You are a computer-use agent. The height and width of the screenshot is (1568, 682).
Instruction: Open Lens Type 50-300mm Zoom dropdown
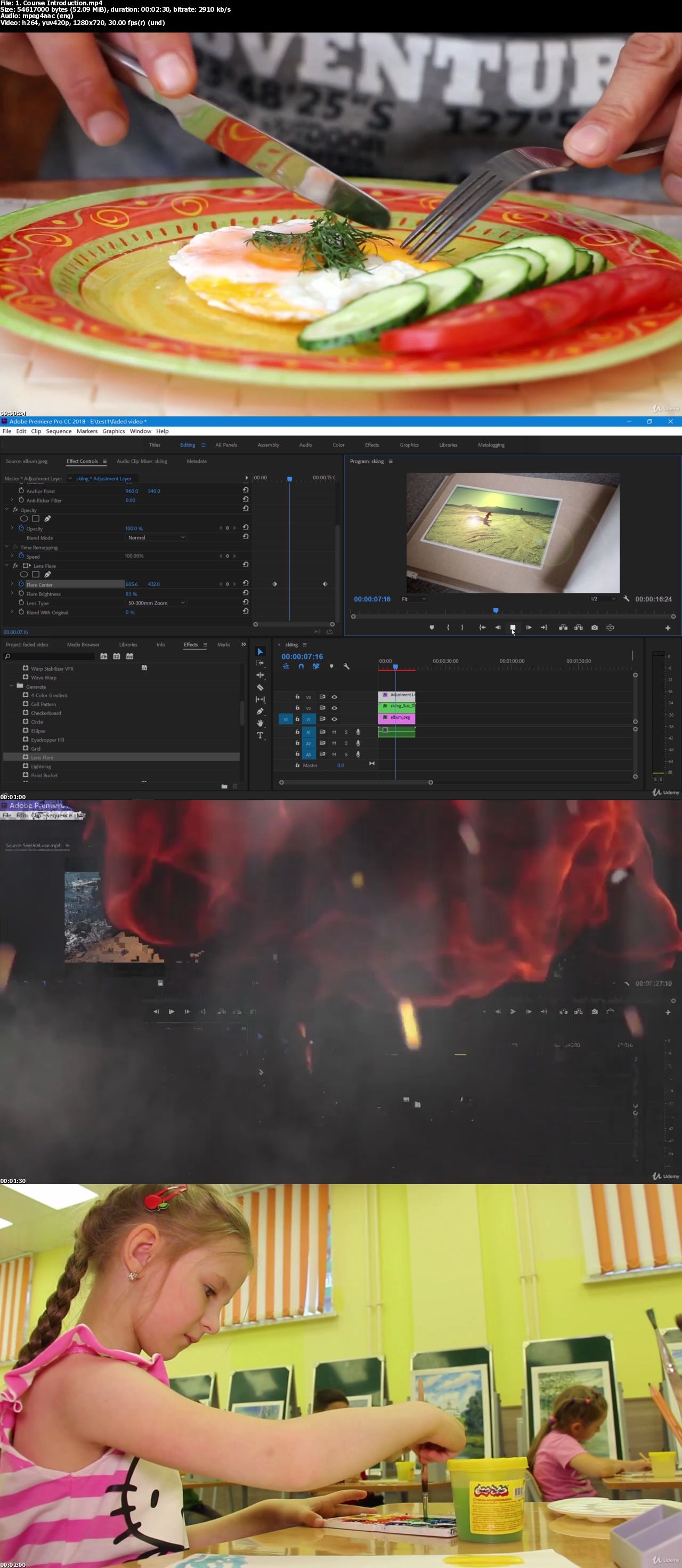click(156, 602)
